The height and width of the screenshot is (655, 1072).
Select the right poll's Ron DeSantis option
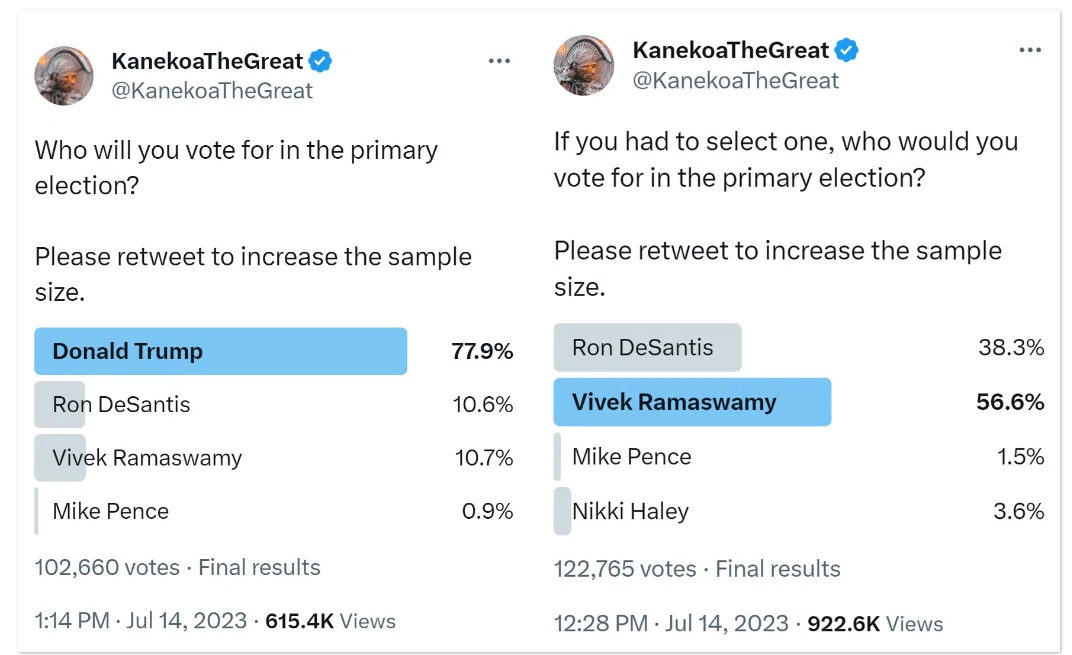tap(799, 347)
